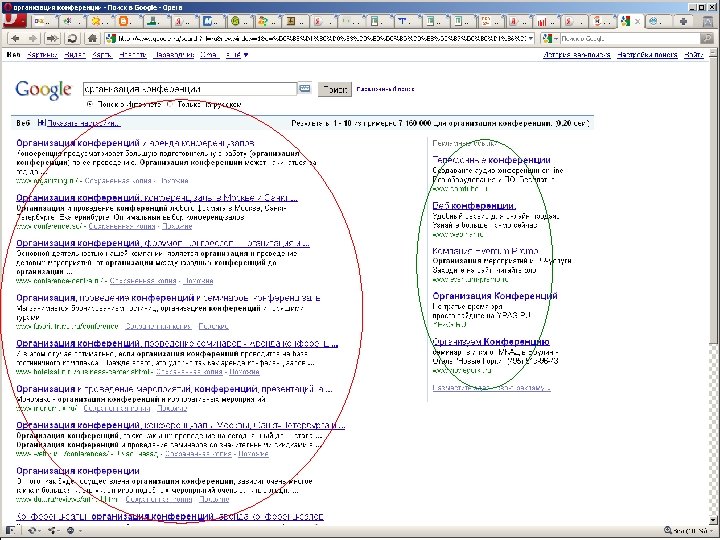Open Google's on-screen keyboard icon
Viewport: 720px width, 540px height.
coord(304,88)
